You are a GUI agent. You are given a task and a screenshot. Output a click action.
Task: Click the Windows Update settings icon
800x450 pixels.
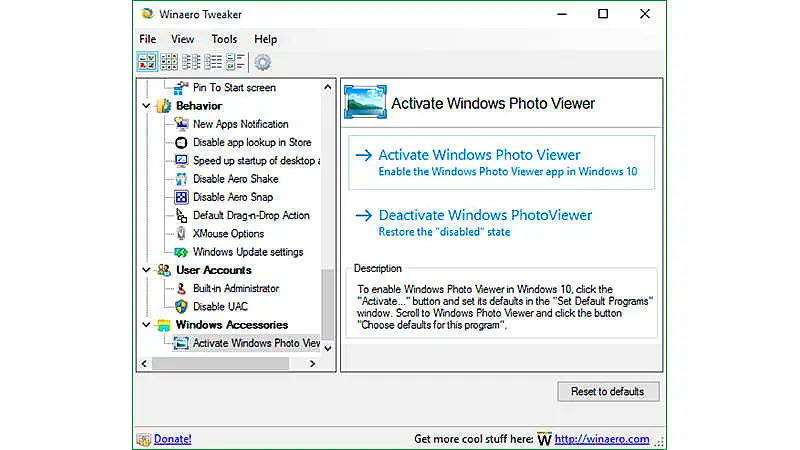[x=181, y=252]
